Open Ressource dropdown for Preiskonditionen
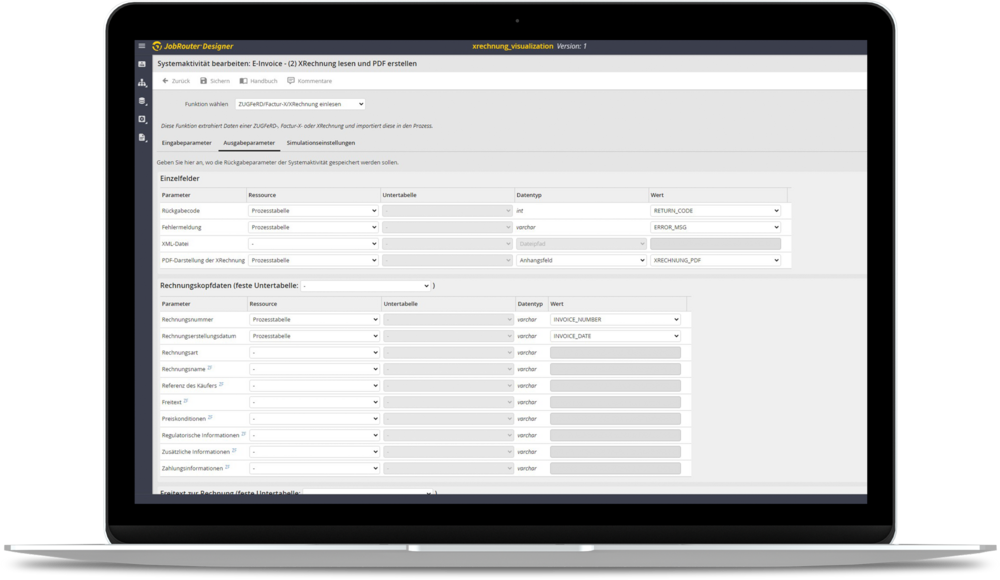Screen dimensions: 1000x580 point(314,419)
